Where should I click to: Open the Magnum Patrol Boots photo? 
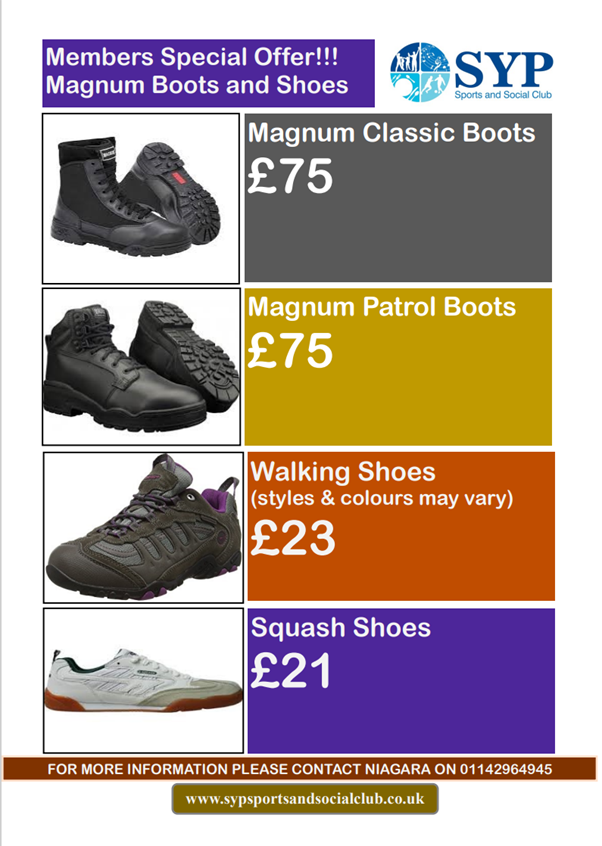tap(140, 367)
